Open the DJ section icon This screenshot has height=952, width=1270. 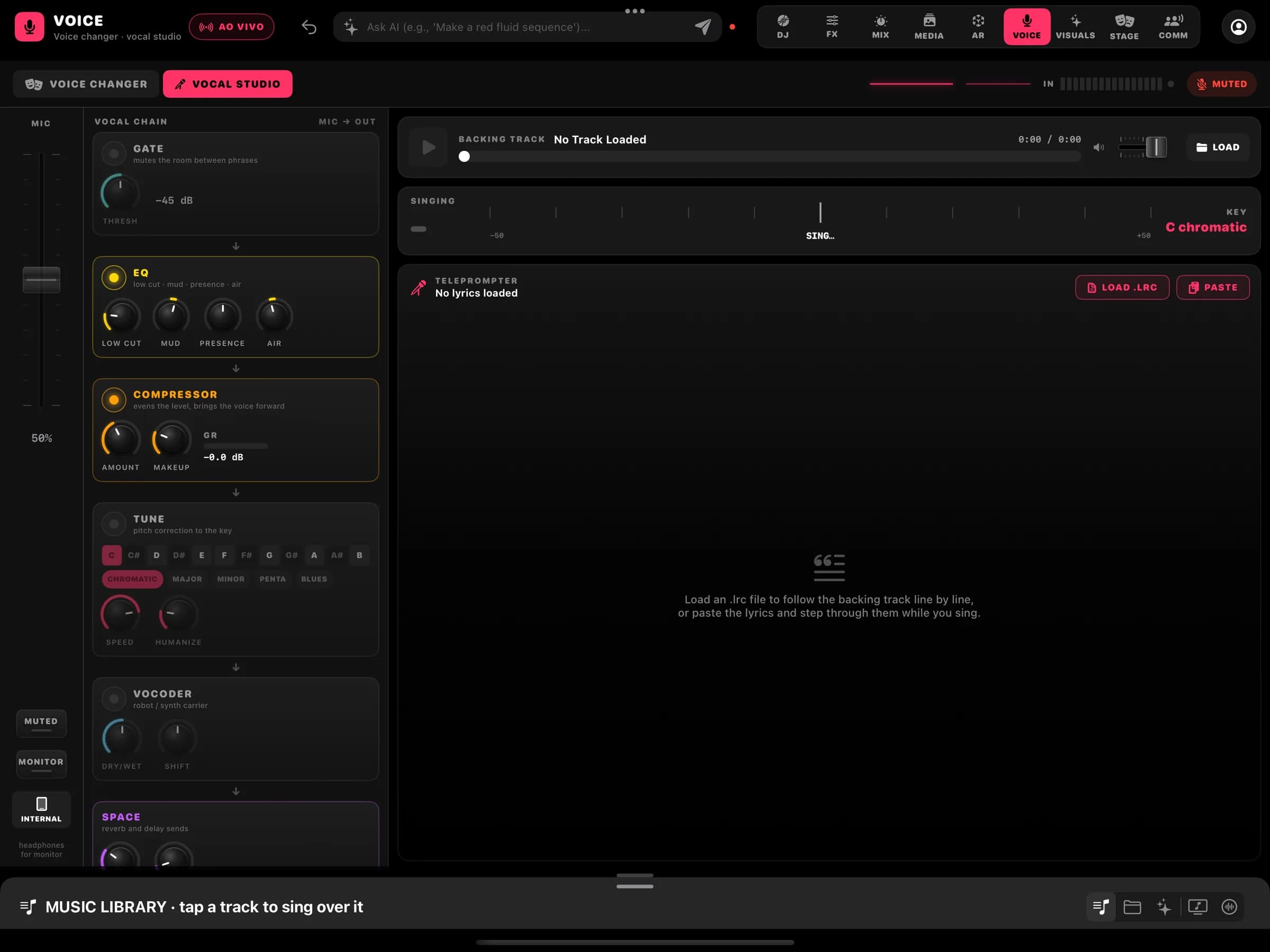(783, 26)
